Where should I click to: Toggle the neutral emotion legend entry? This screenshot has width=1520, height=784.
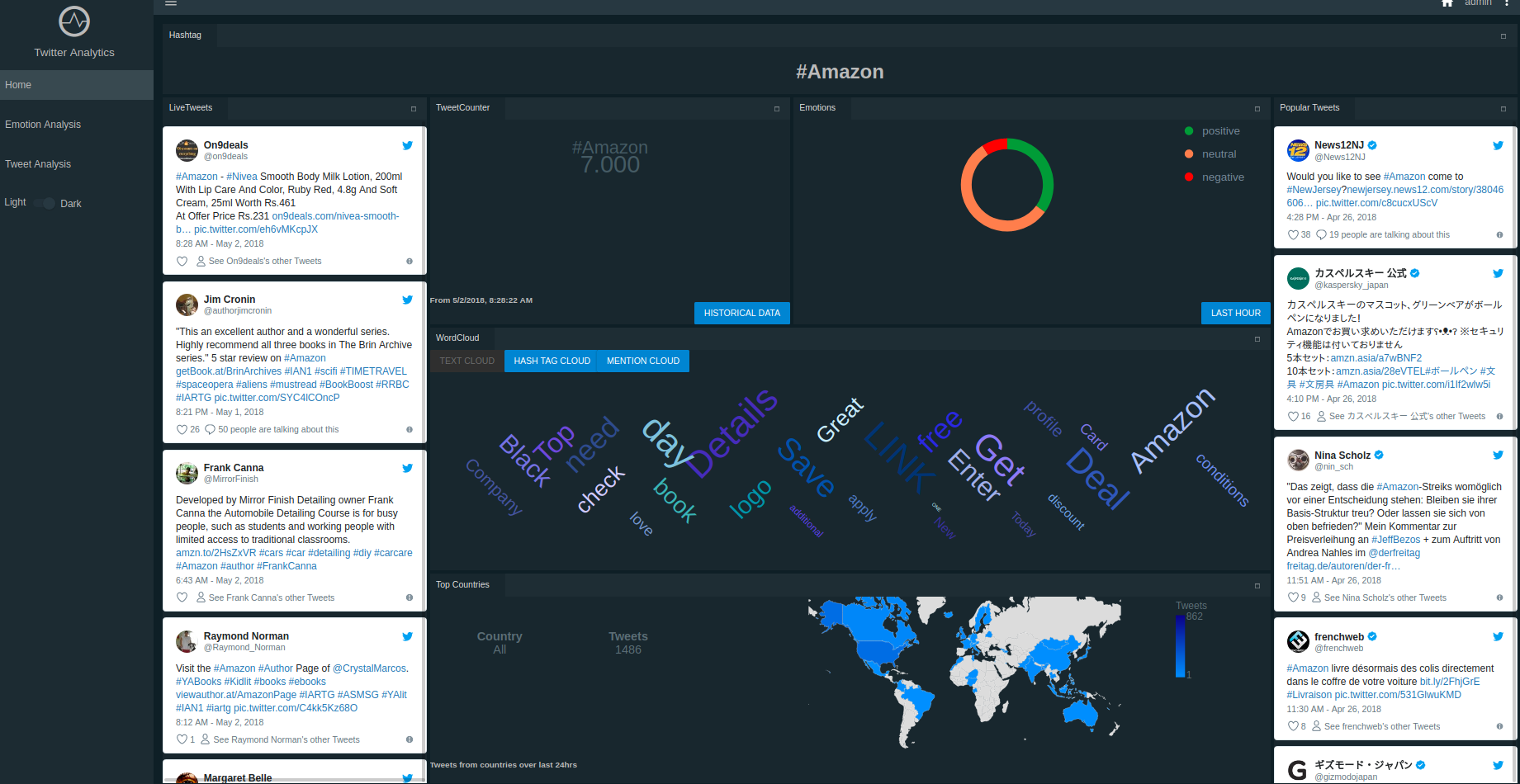pos(1210,154)
